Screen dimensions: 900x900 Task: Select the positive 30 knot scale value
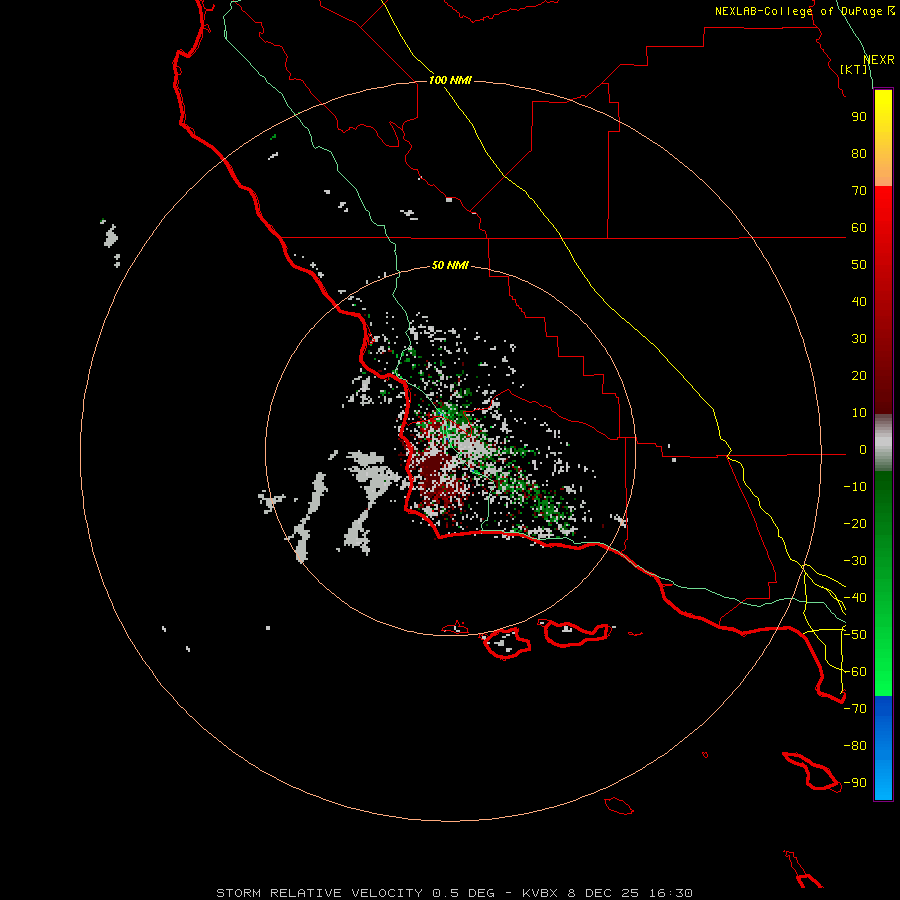pyautogui.click(x=859, y=339)
